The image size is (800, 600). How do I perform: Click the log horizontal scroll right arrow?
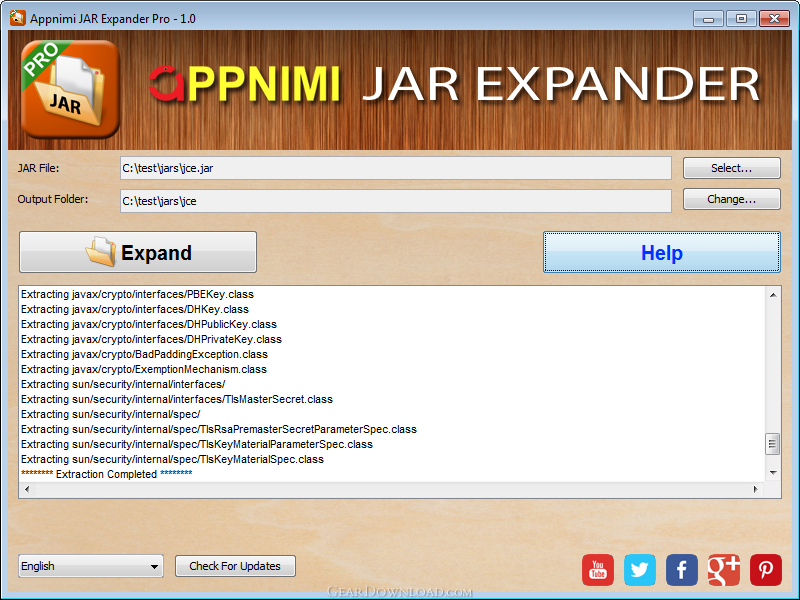point(756,489)
